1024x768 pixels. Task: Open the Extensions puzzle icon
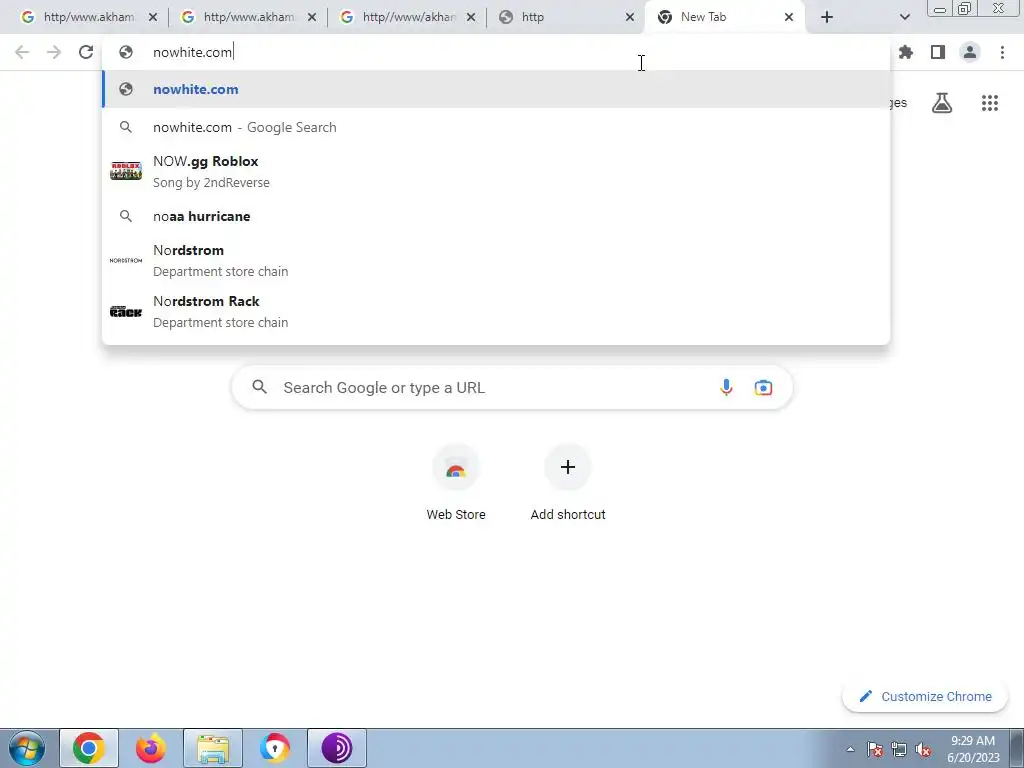pyautogui.click(x=906, y=52)
